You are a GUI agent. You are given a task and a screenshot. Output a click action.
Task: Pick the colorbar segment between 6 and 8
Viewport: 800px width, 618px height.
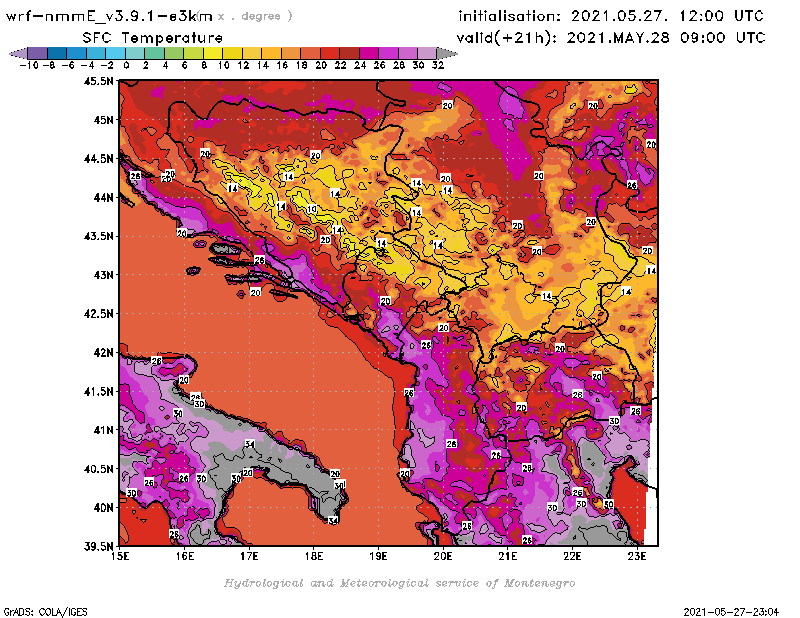[193, 53]
